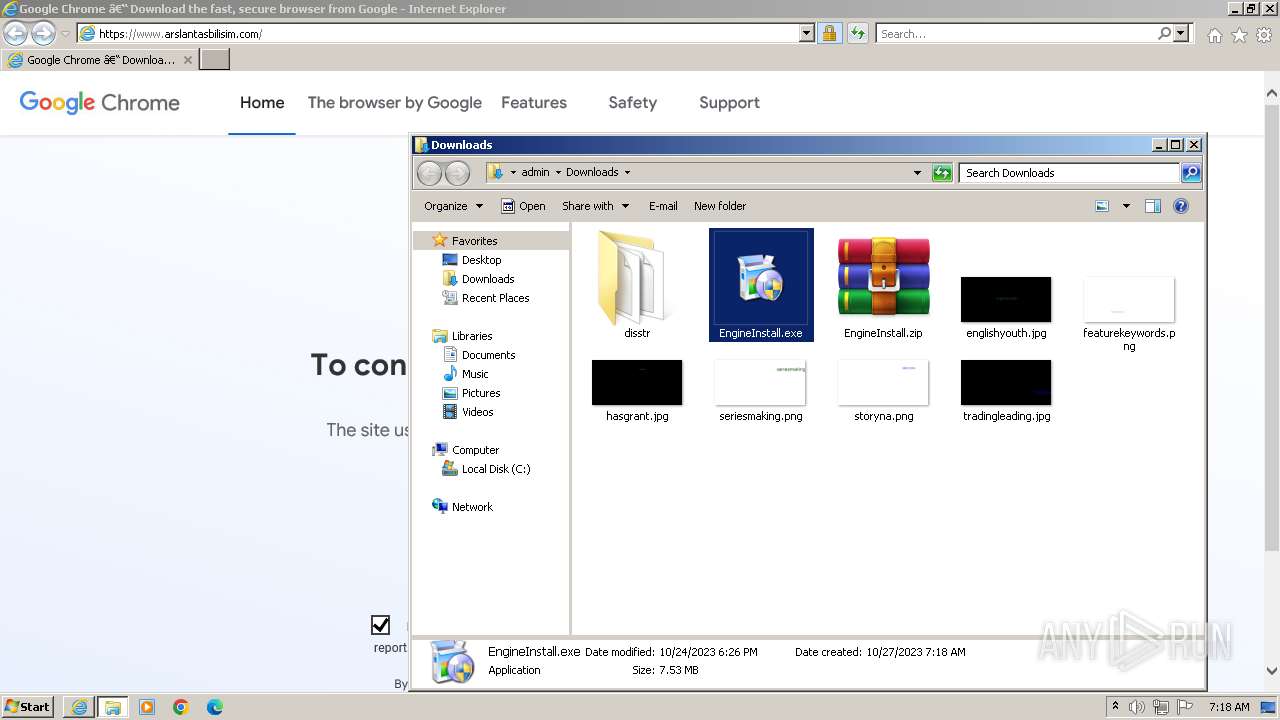Click the Explorer Forward arrow button
This screenshot has width=1280, height=720.
tap(457, 173)
